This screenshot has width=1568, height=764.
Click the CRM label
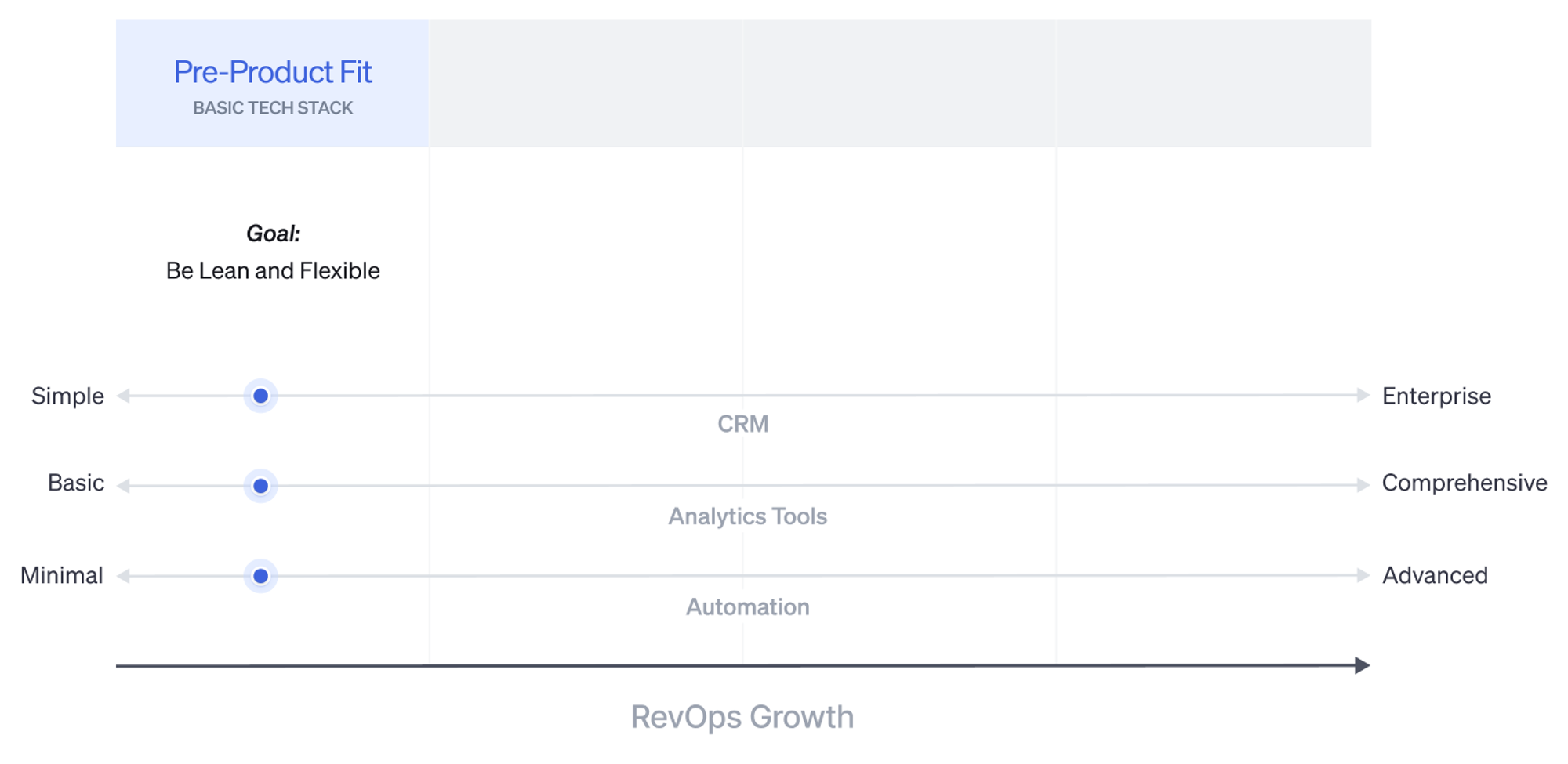click(743, 424)
